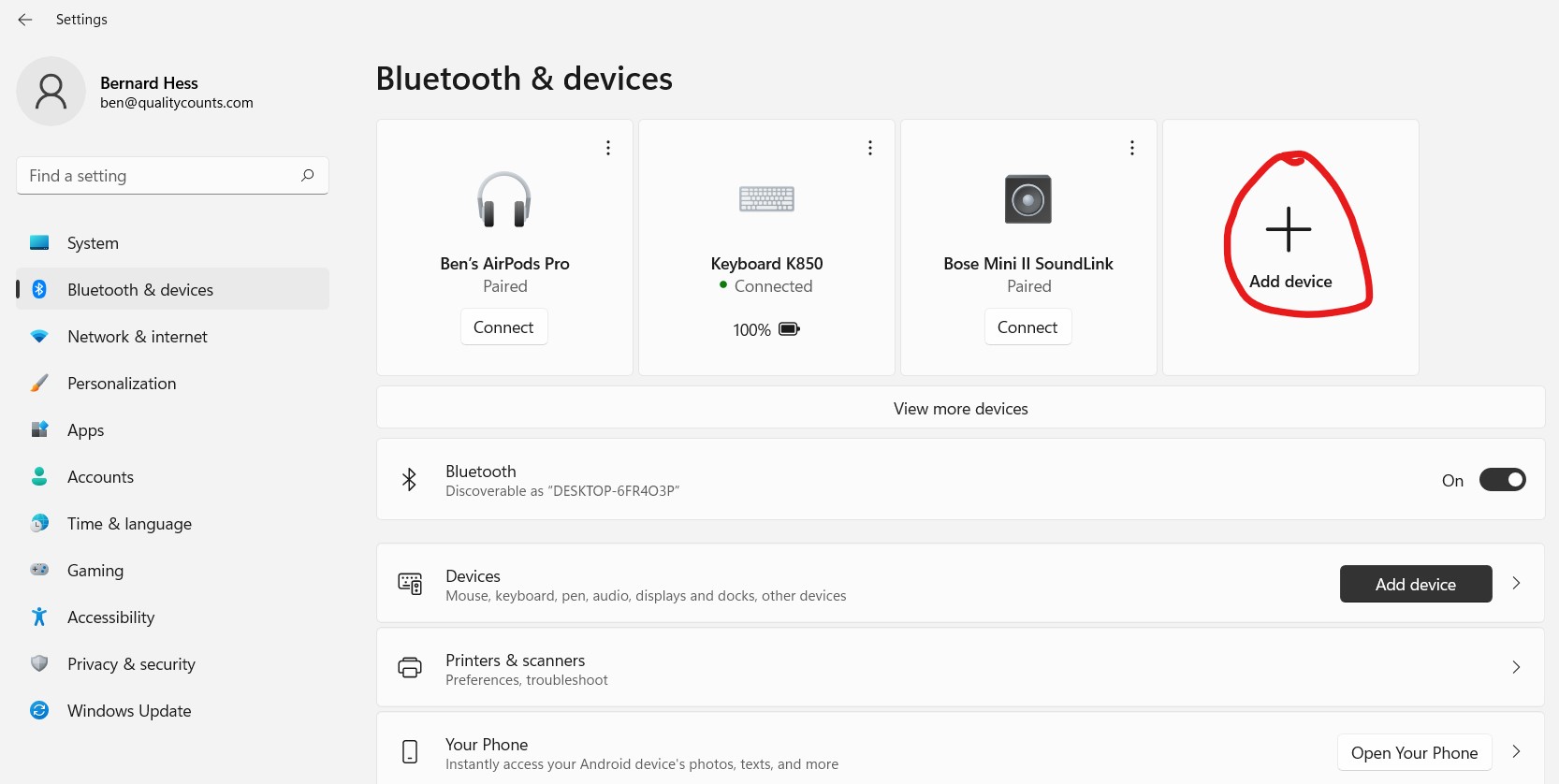Image resolution: width=1559 pixels, height=784 pixels.
Task: Click the Privacy & security shield icon
Action: point(39,663)
